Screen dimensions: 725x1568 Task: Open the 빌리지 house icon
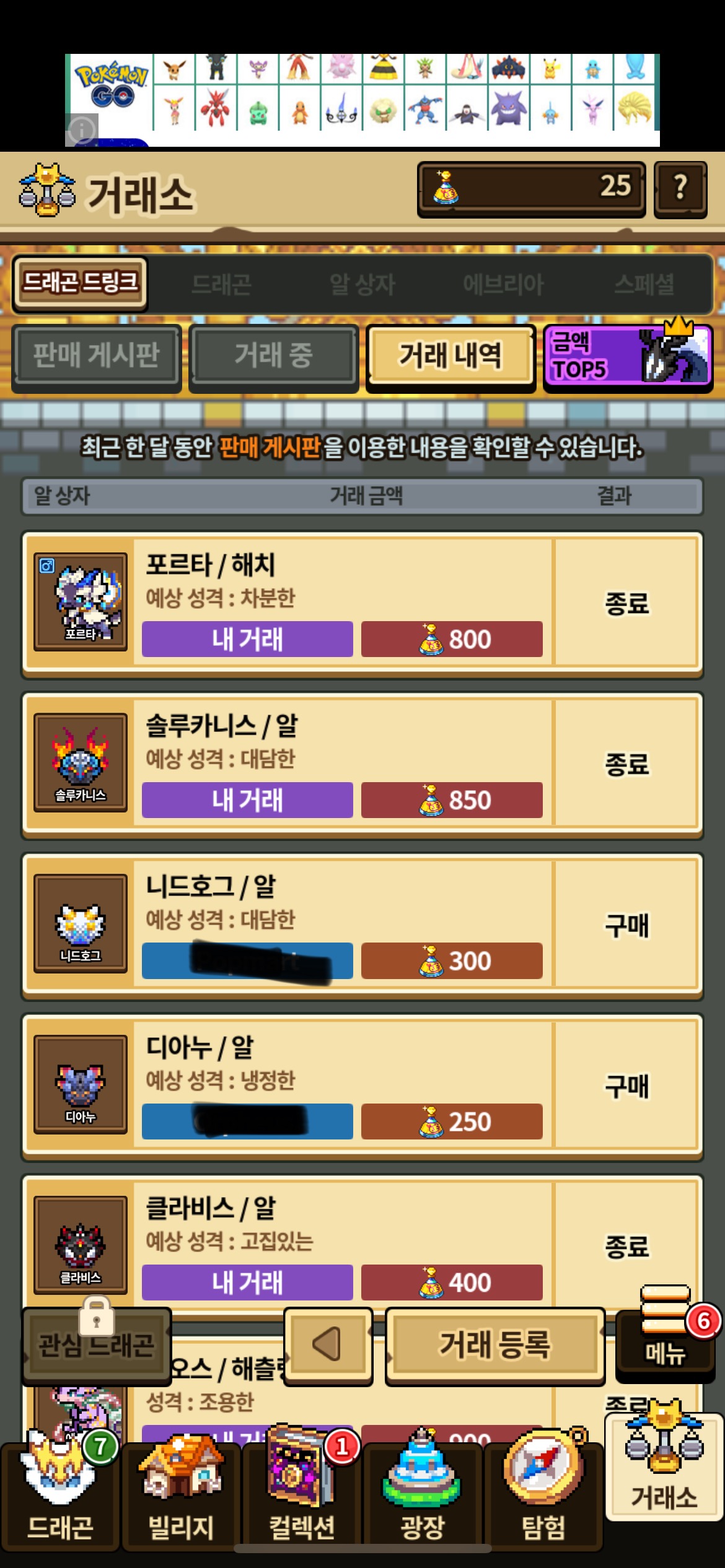tap(180, 1494)
